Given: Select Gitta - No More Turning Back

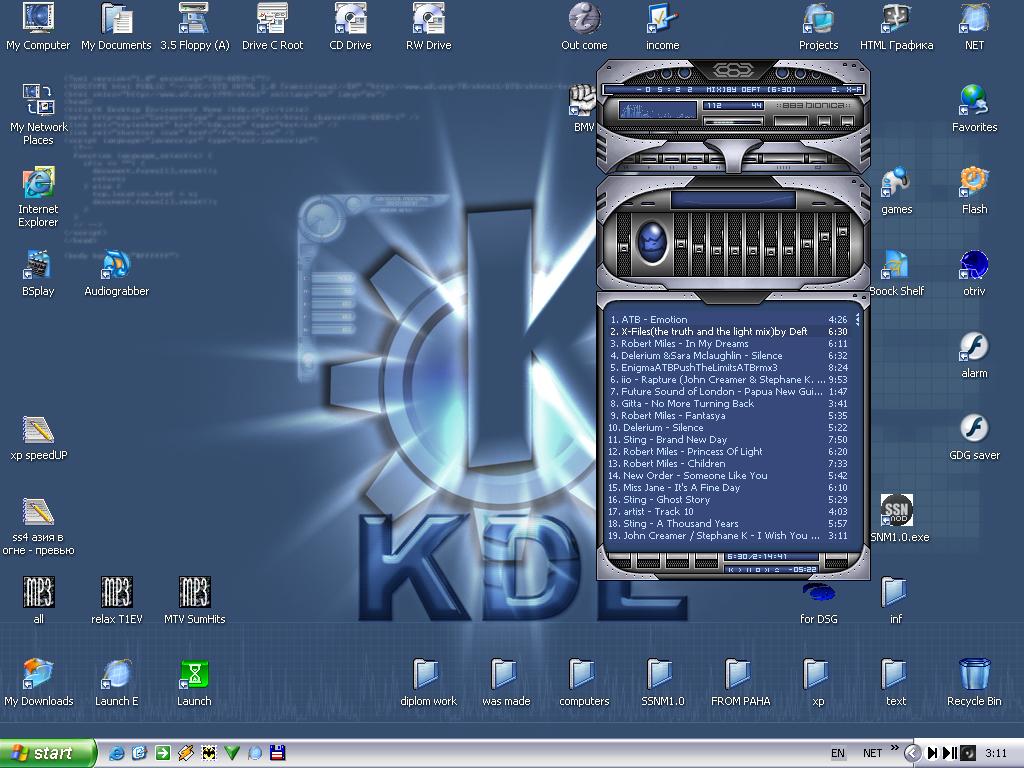Looking at the screenshot, I should [x=728, y=404].
